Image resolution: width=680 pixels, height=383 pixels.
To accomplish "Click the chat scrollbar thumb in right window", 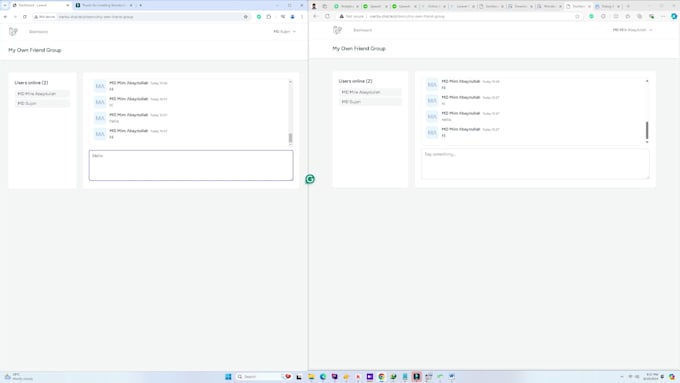I will click(x=647, y=130).
